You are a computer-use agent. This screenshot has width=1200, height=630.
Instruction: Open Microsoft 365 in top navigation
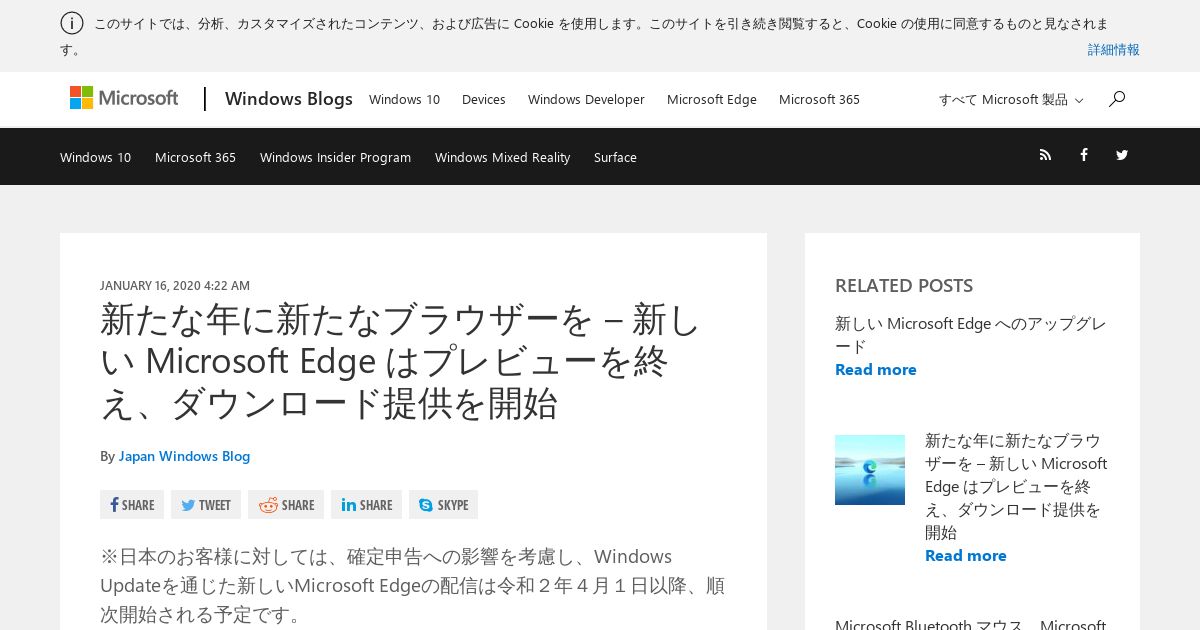[819, 100]
